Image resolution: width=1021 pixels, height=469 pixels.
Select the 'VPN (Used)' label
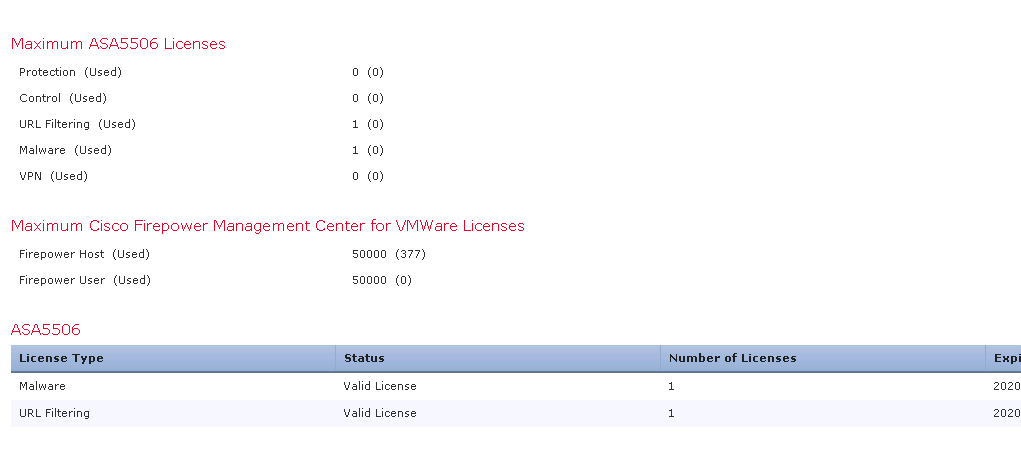[53, 177]
